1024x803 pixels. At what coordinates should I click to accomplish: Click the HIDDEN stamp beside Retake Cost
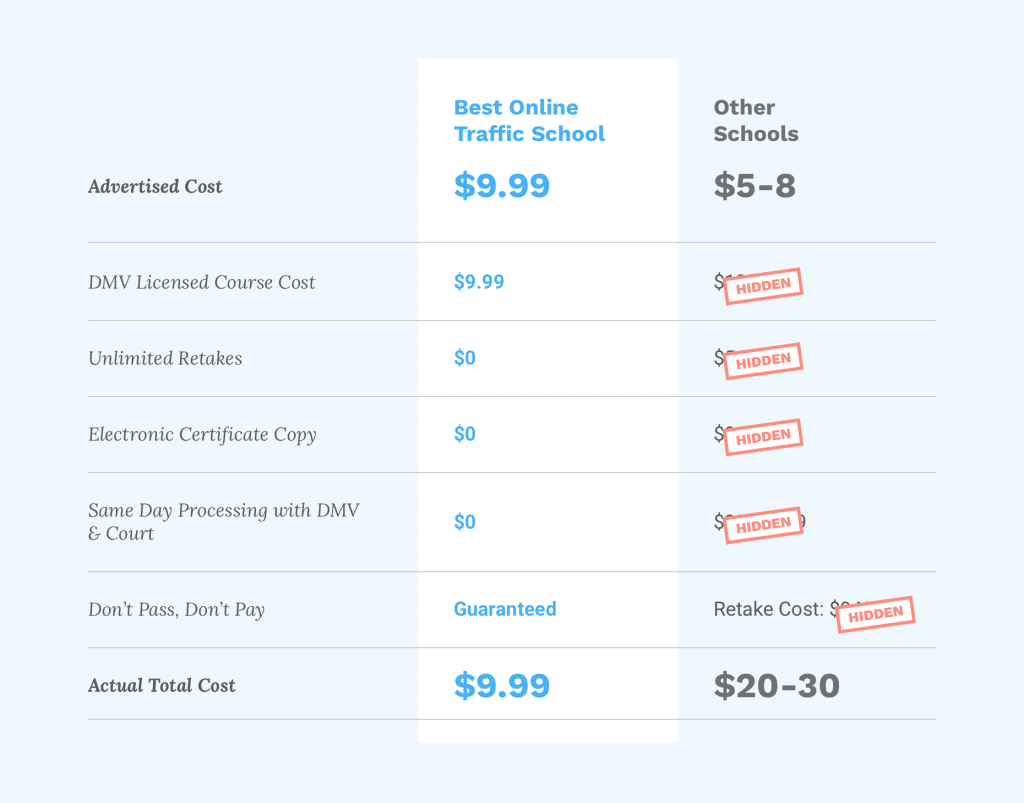pos(876,614)
